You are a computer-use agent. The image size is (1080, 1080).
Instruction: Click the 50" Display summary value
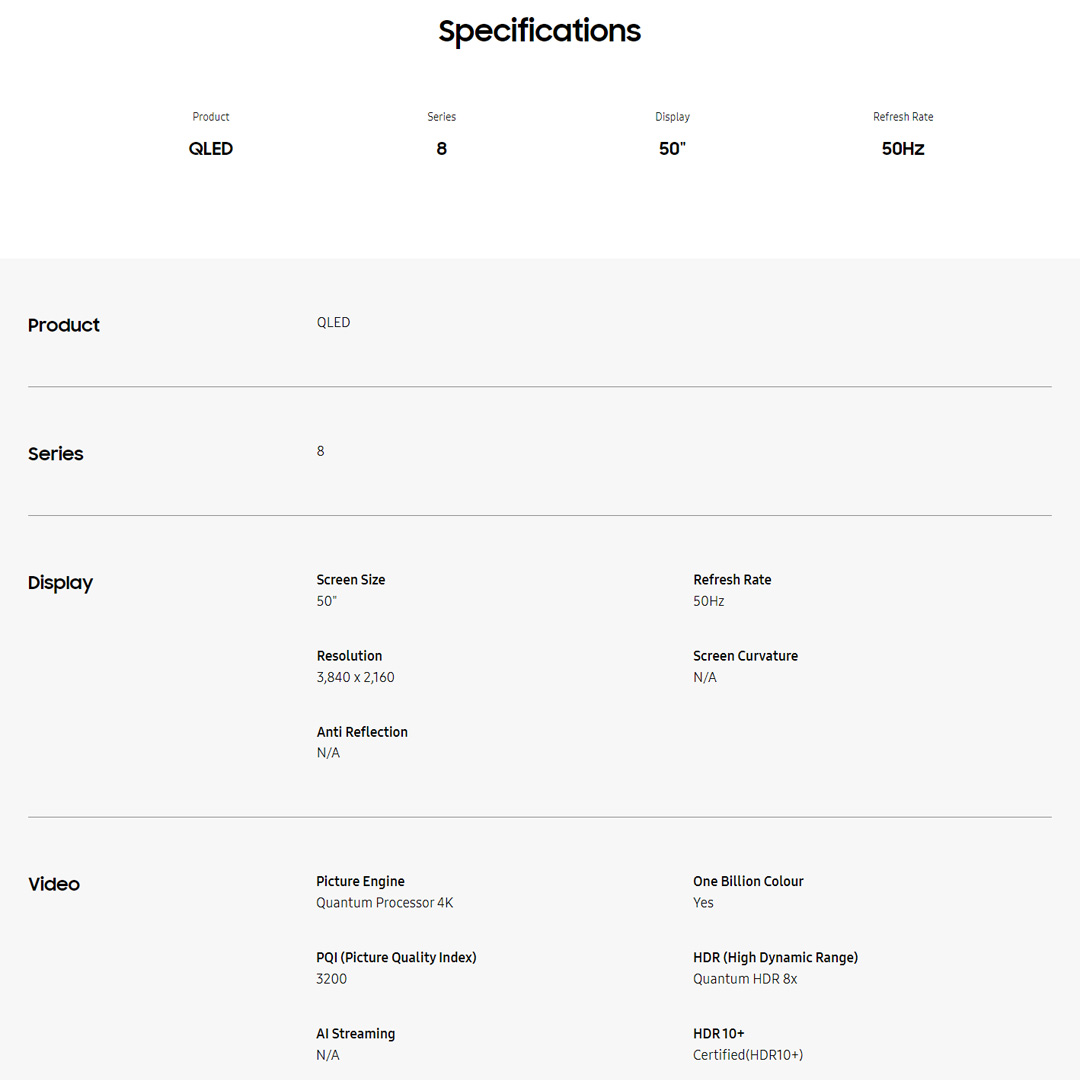[x=672, y=149]
